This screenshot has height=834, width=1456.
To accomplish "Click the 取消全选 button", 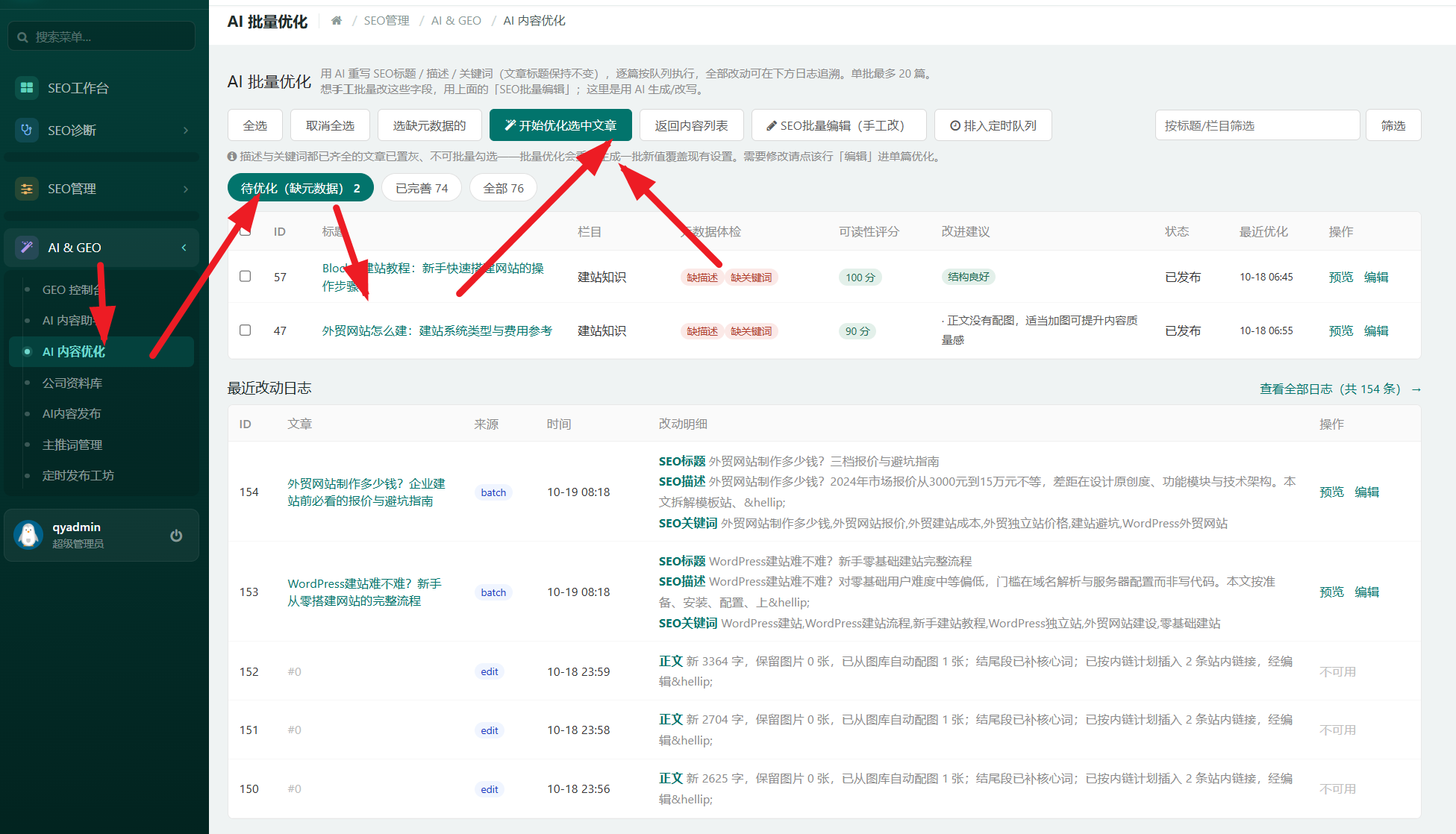I will click(x=330, y=125).
